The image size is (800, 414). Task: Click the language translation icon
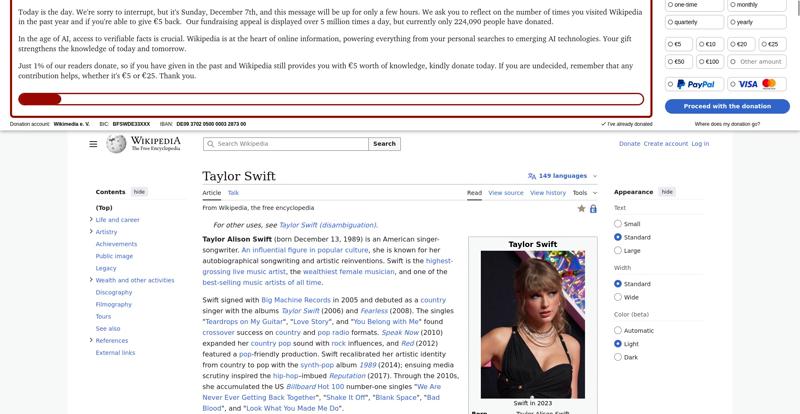532,176
